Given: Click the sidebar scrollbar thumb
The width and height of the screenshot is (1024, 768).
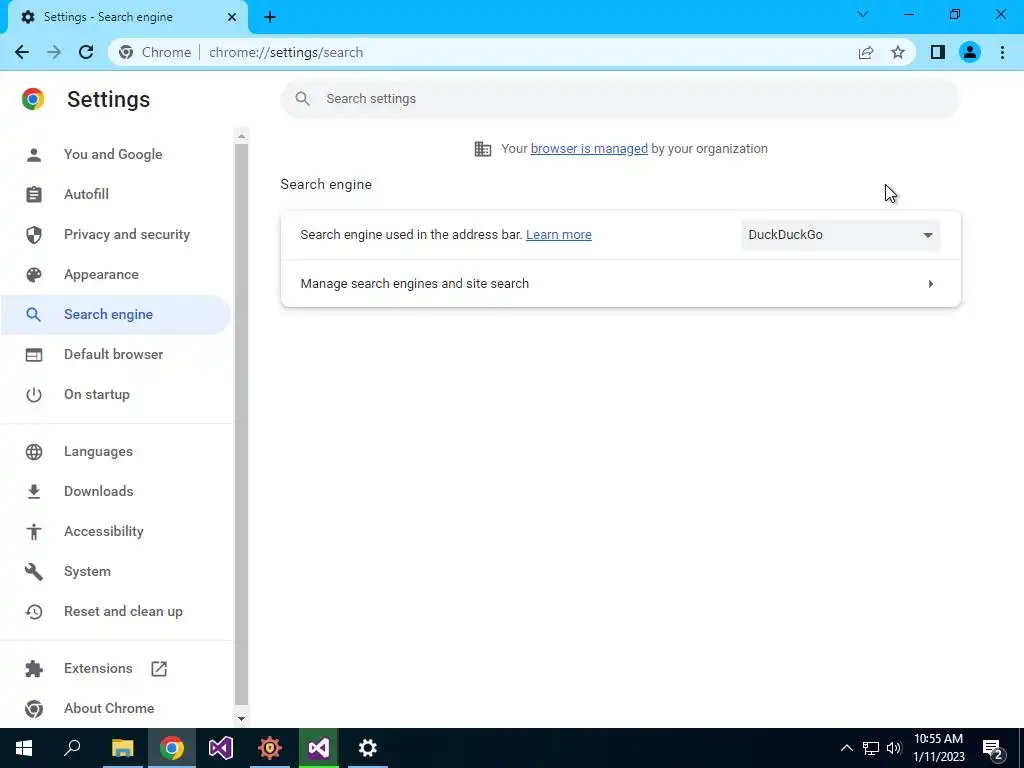Looking at the screenshot, I should coord(242,424).
